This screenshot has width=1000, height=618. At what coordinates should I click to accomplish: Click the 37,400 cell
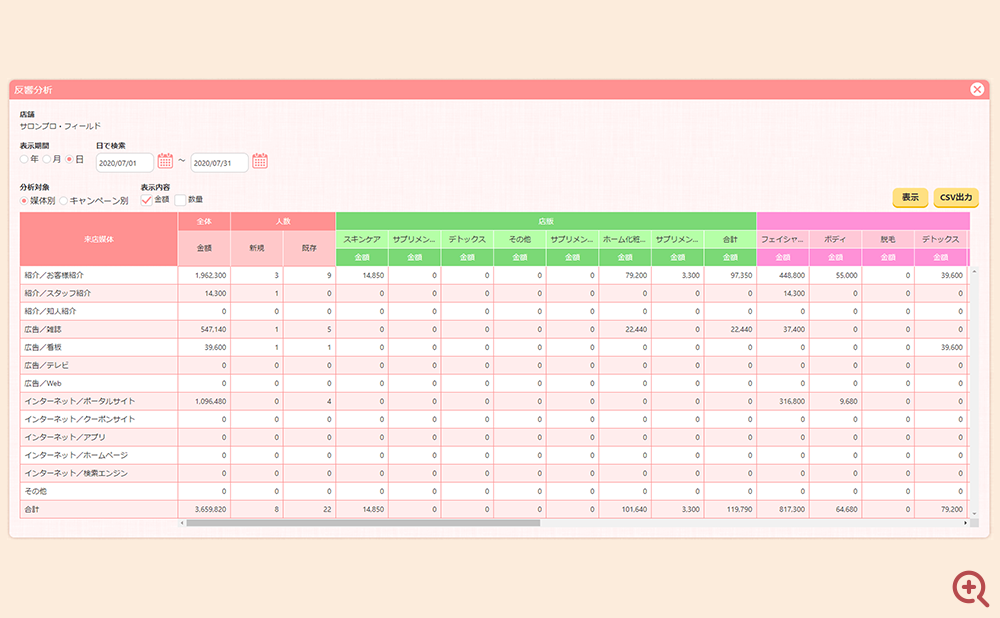[x=783, y=330]
